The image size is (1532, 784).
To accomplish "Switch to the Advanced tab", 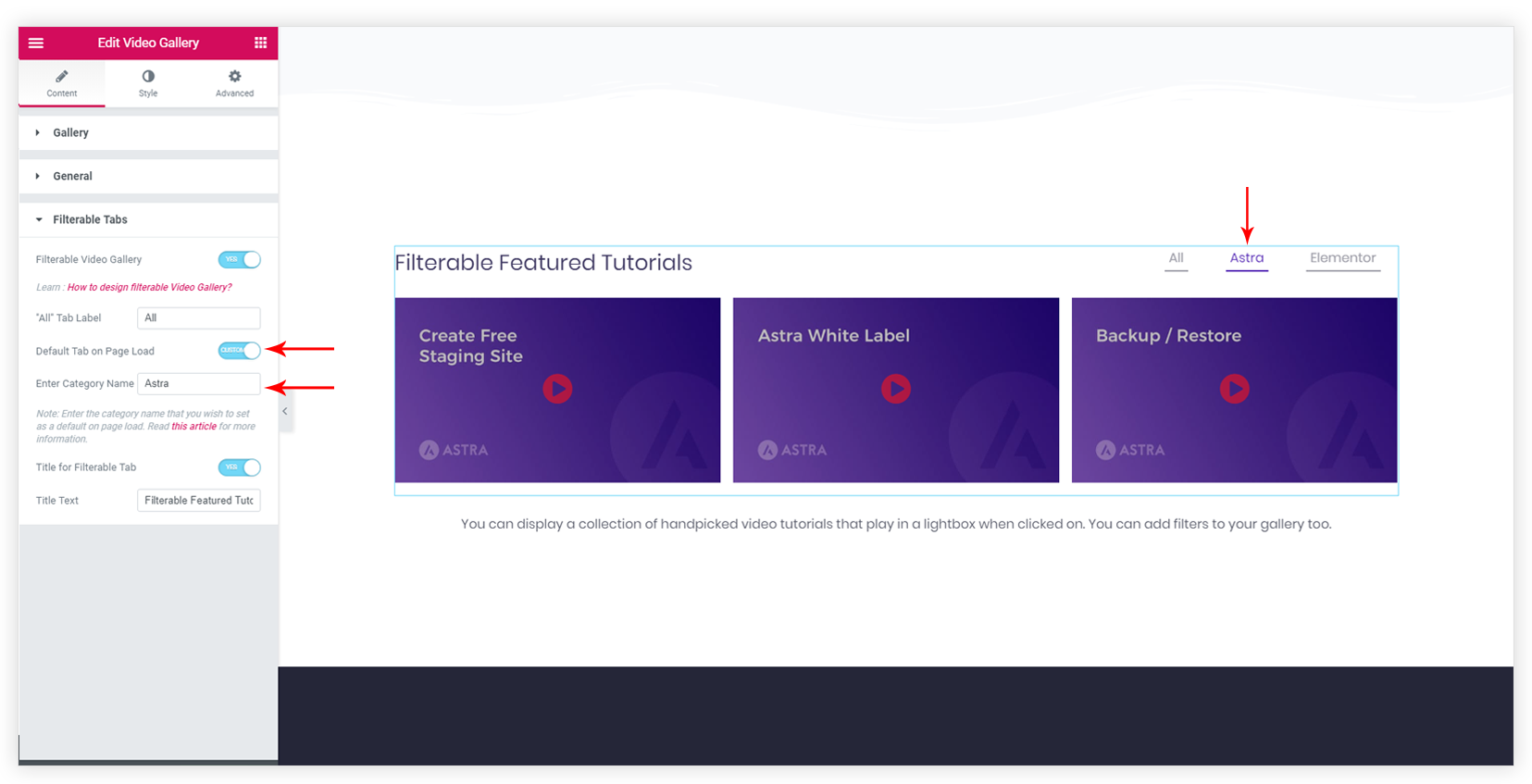I will (x=234, y=83).
